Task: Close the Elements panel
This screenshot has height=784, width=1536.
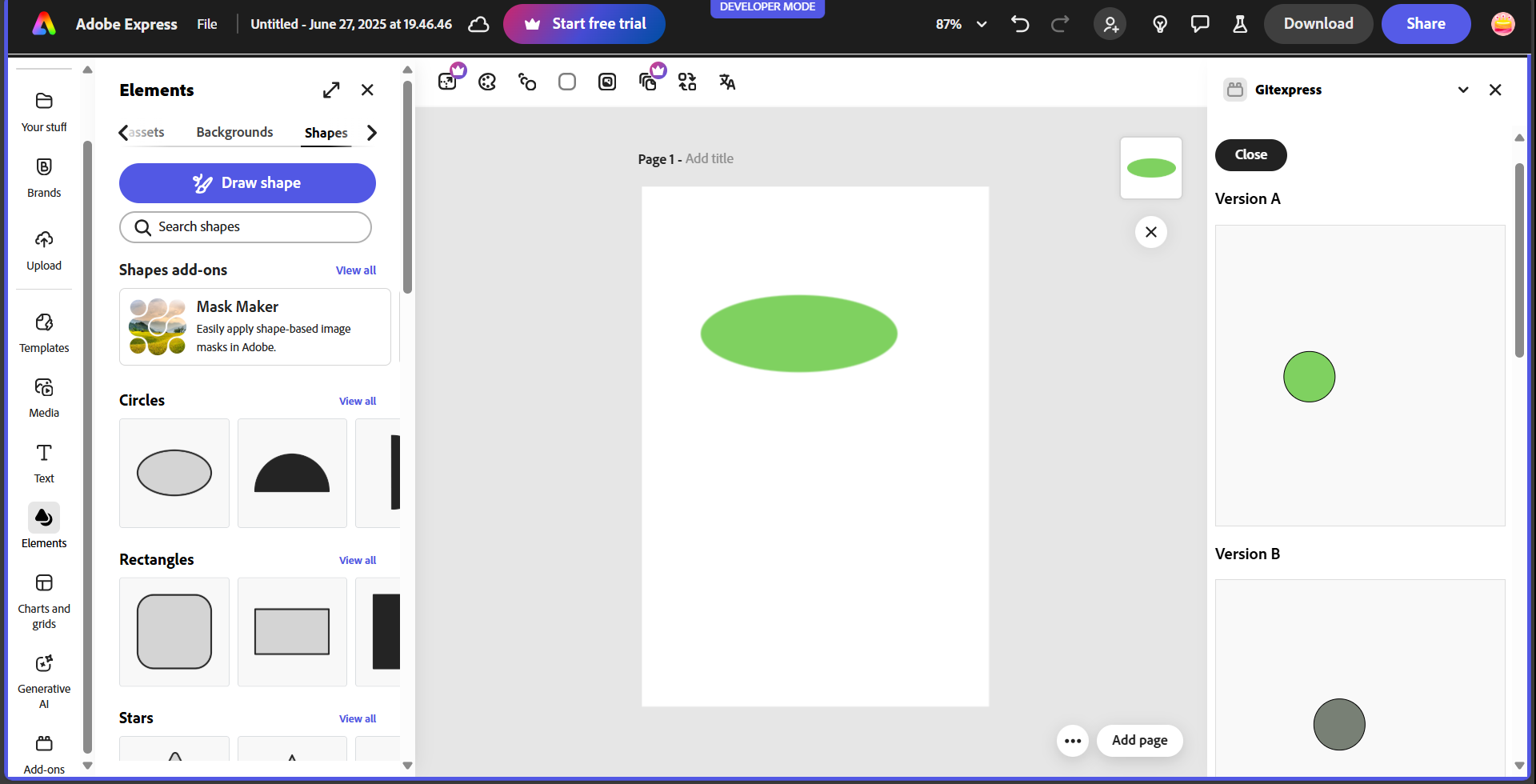Action: tap(367, 90)
